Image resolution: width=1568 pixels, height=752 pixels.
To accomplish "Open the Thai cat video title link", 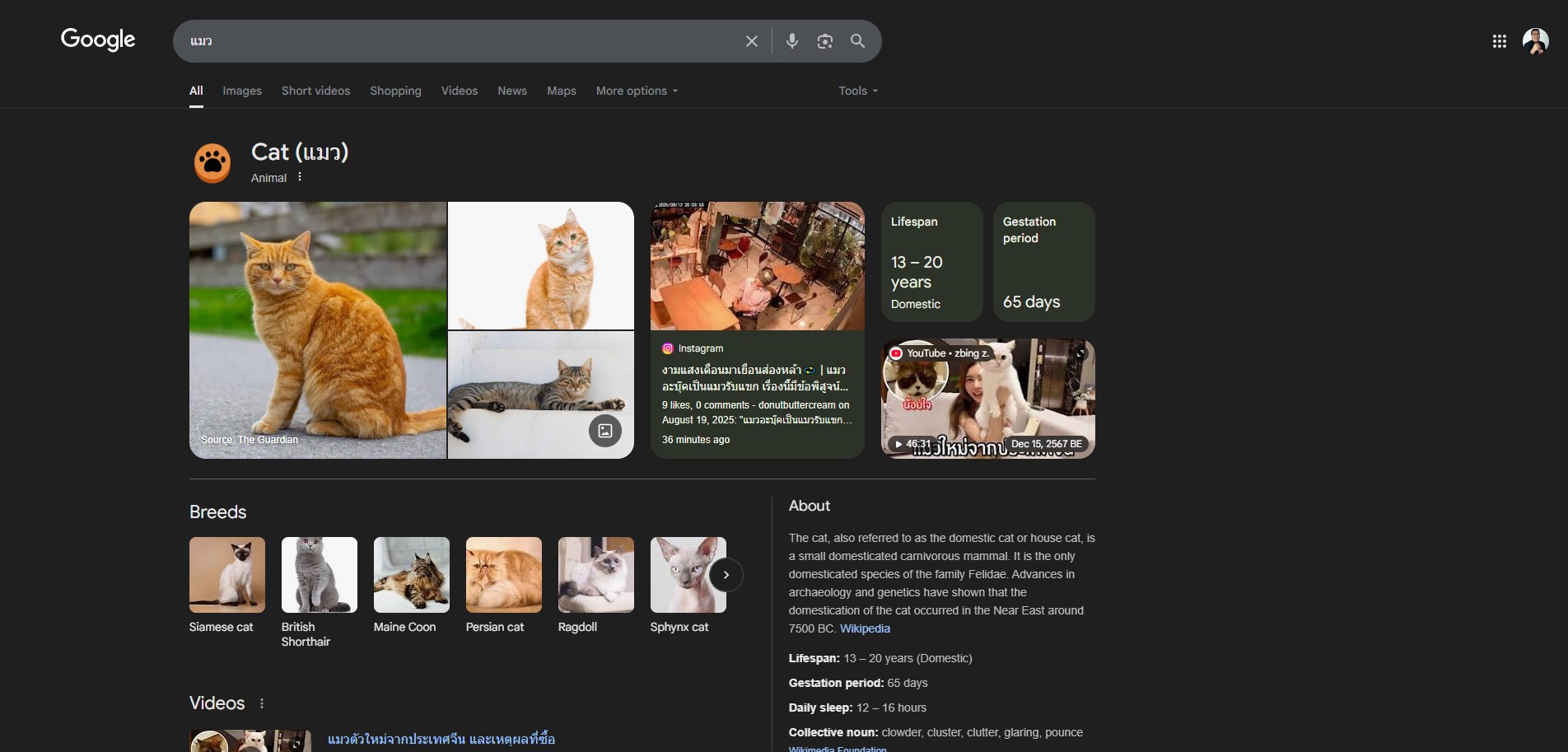I will click(441, 739).
